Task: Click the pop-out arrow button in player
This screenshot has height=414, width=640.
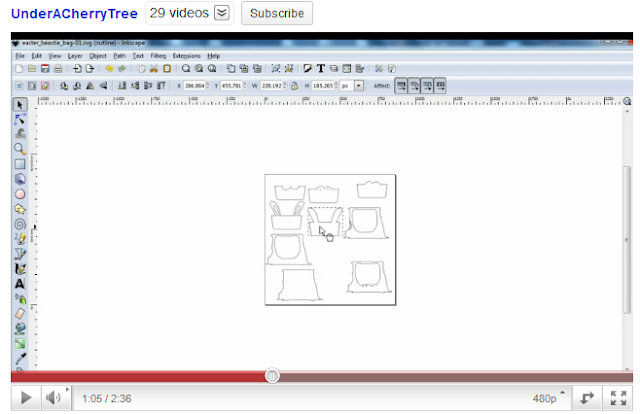Action: pyautogui.click(x=587, y=398)
